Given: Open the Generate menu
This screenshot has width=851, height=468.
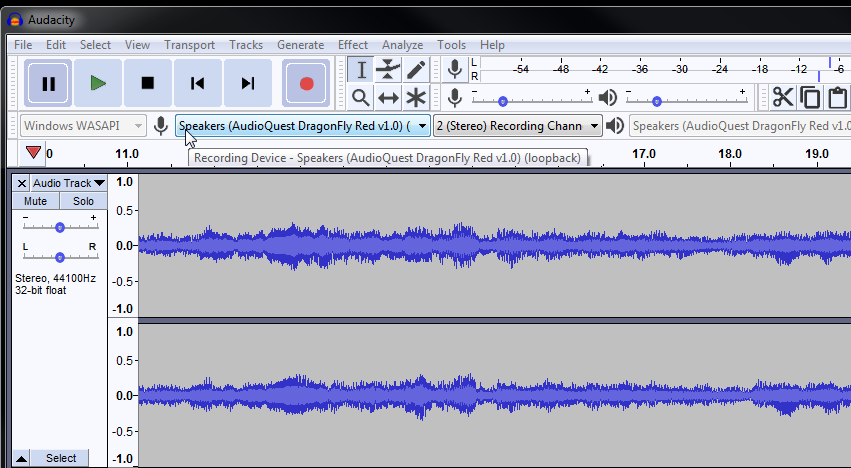Looking at the screenshot, I should (x=300, y=45).
